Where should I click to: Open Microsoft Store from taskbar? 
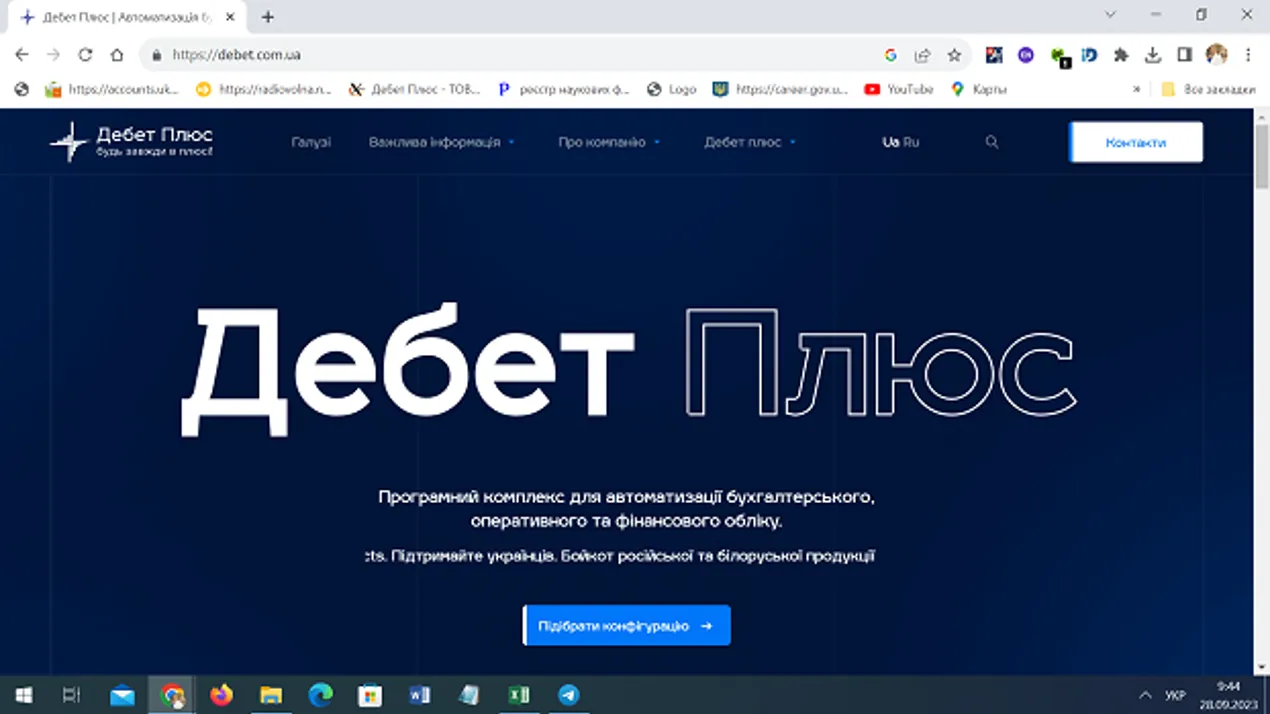[370, 695]
